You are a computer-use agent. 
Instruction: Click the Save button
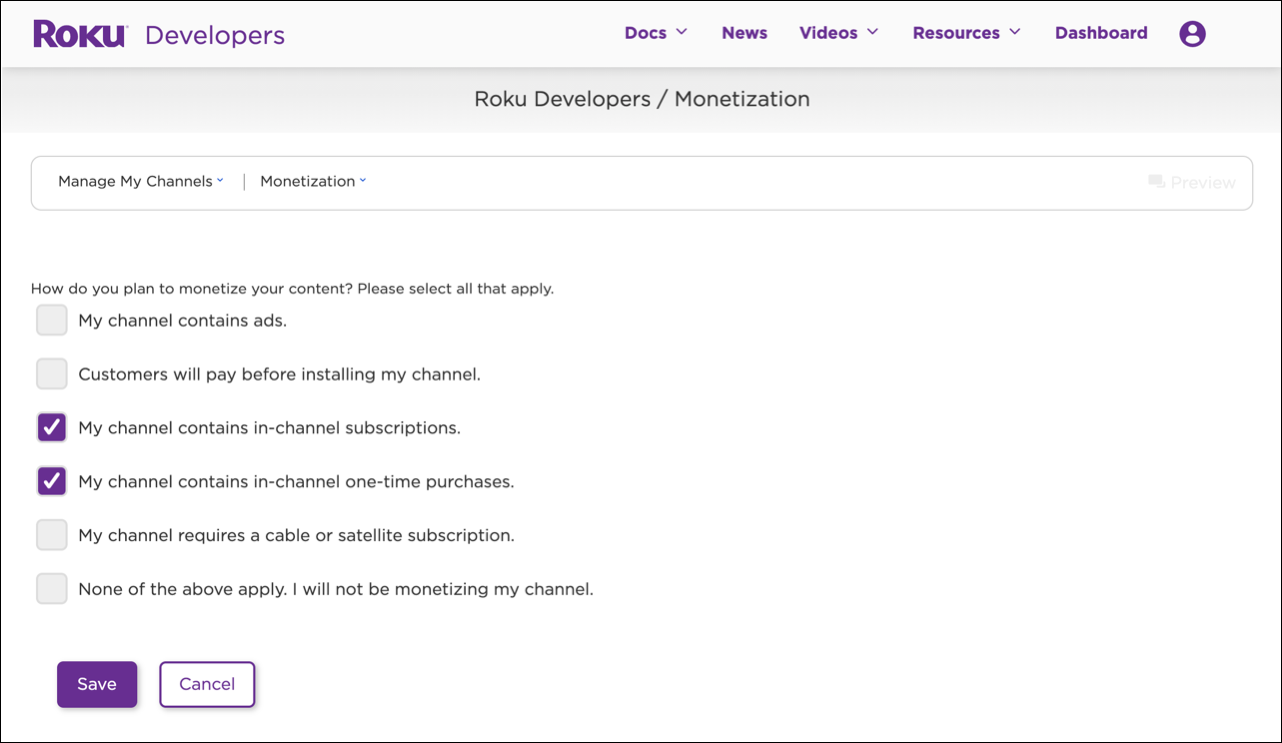click(x=96, y=684)
